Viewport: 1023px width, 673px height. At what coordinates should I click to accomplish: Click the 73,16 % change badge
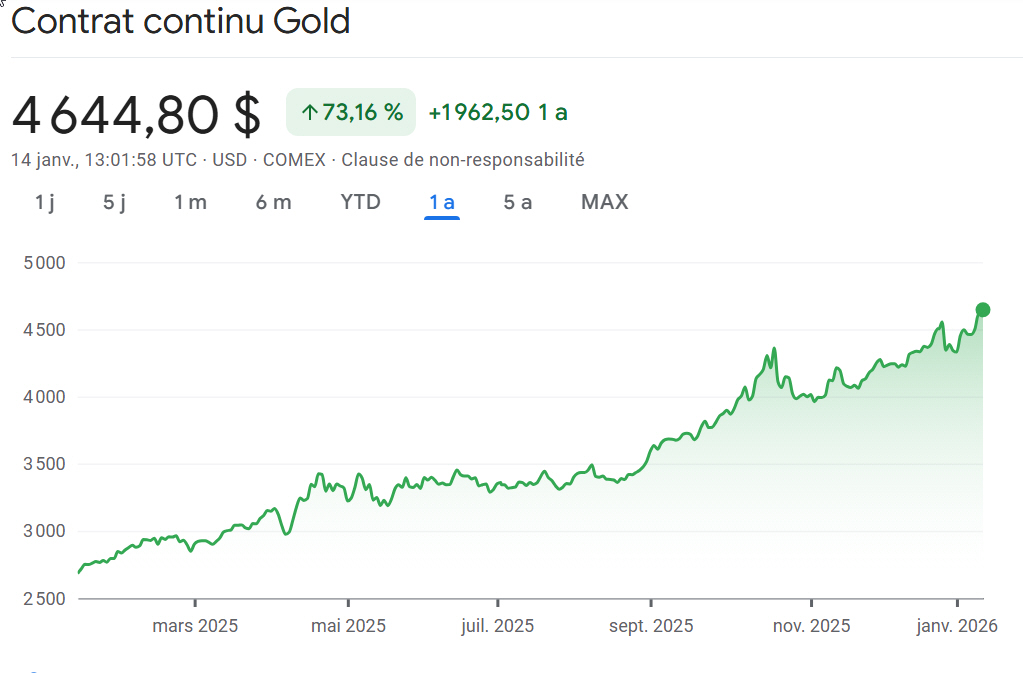click(x=351, y=112)
